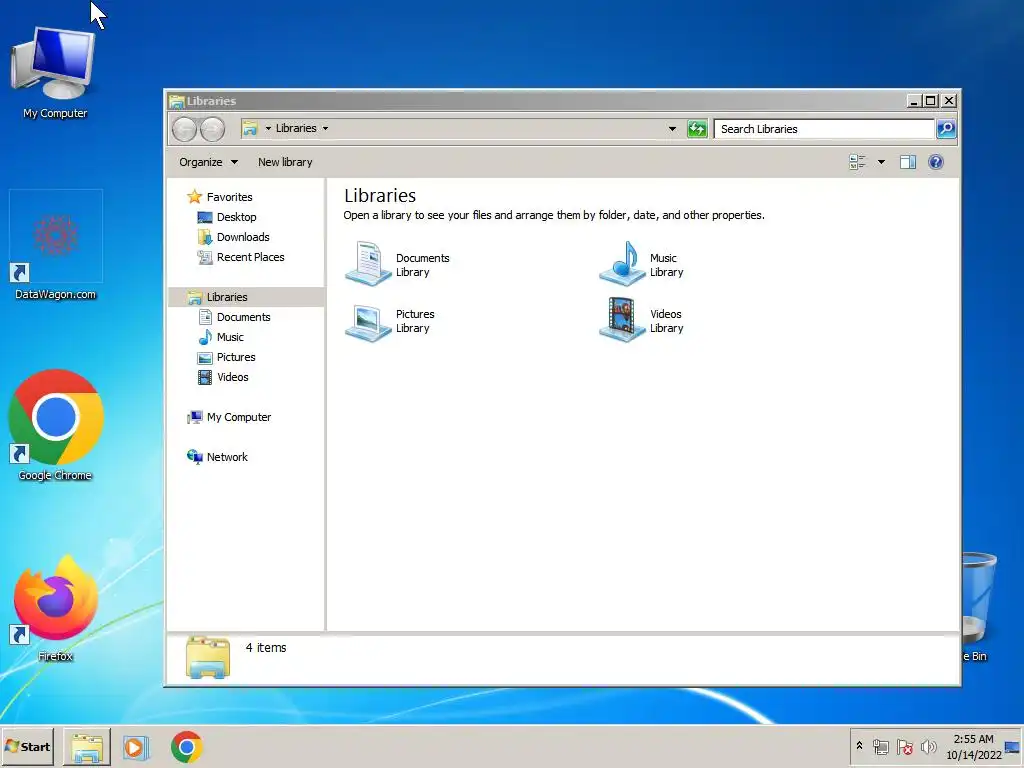Launch Chrome from the taskbar
The width and height of the screenshot is (1024, 768).
(187, 747)
